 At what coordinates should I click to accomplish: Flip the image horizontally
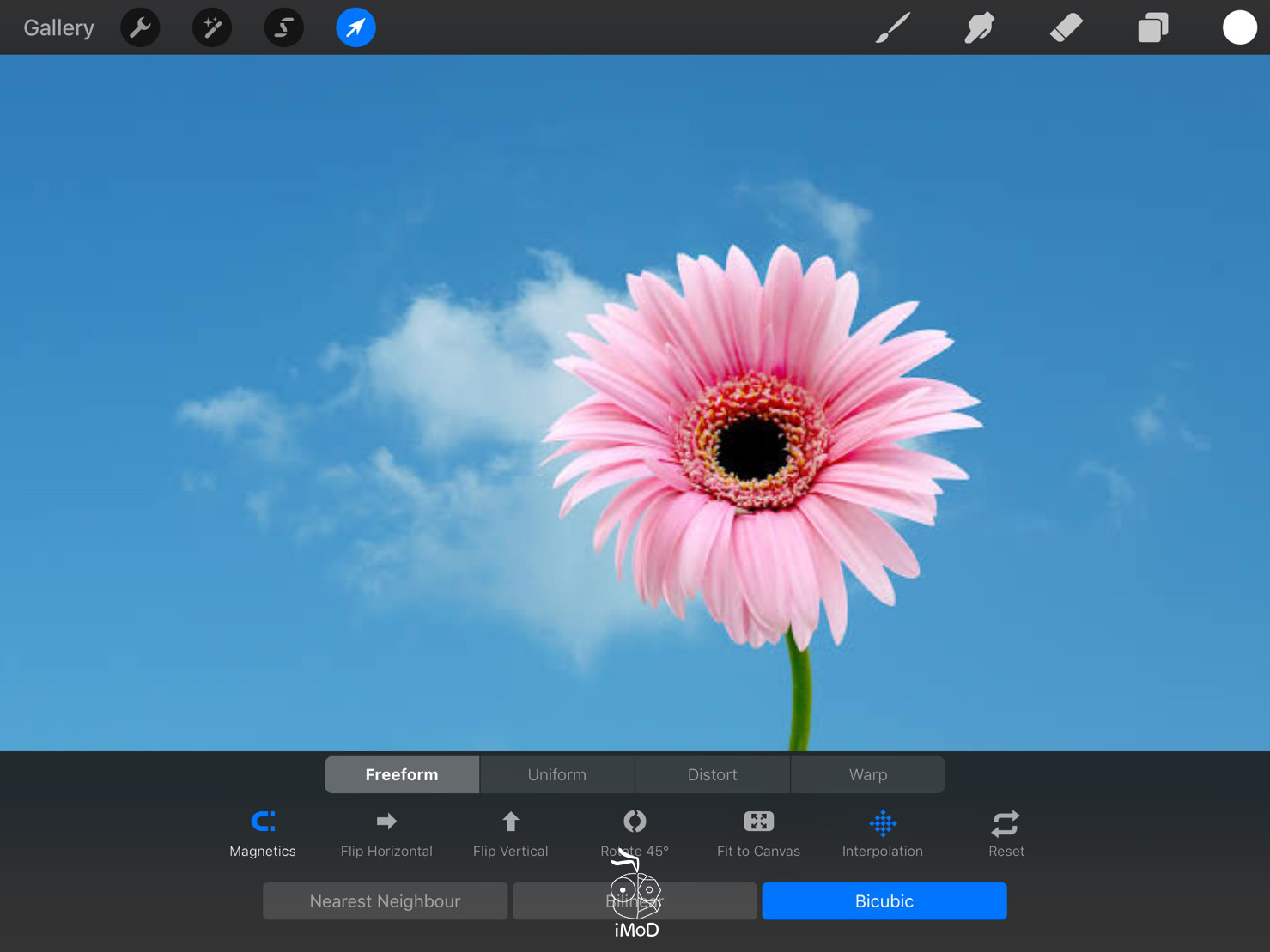(386, 833)
